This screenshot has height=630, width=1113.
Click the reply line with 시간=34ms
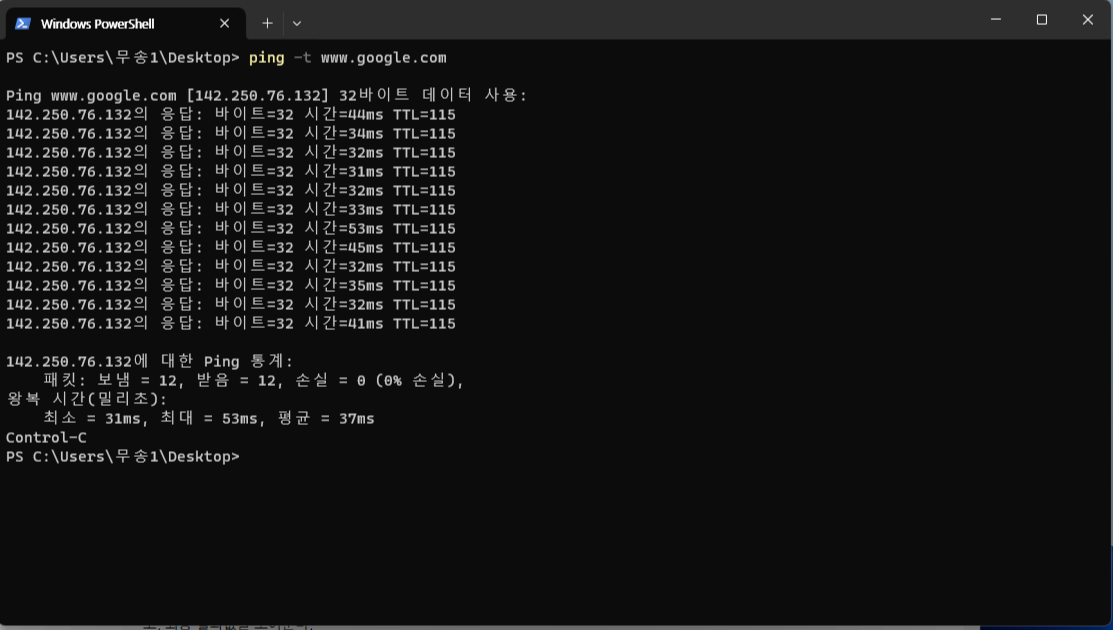pos(231,134)
